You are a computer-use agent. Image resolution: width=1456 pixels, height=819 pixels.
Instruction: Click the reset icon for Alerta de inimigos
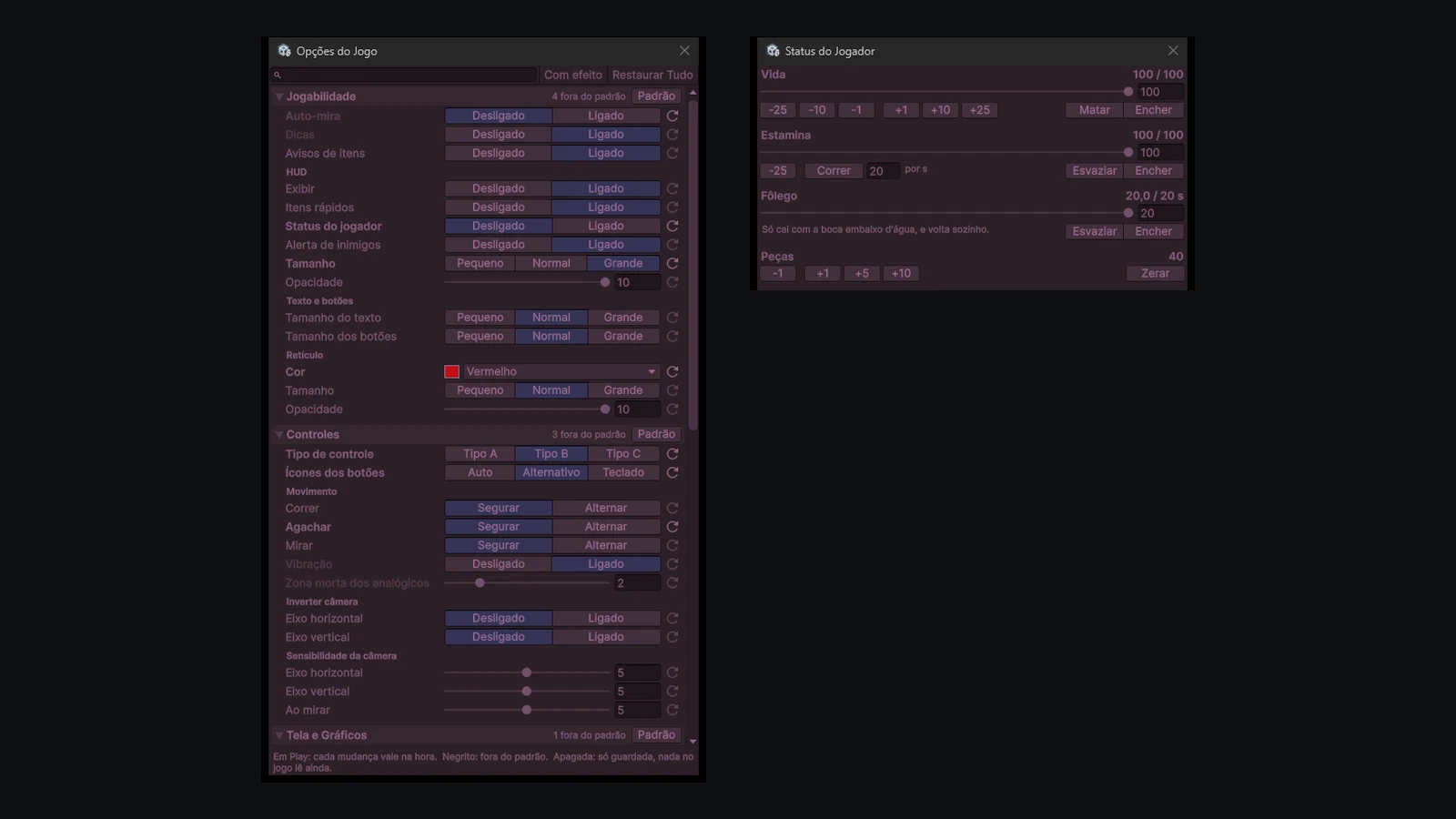[672, 245]
